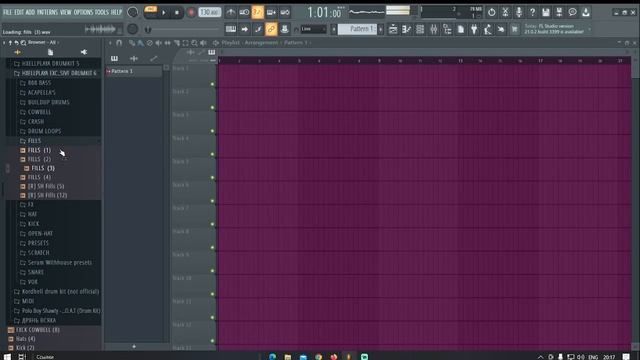This screenshot has width=640, height=360.
Task: Click the shopping cart icon
Action: pos(514,29)
